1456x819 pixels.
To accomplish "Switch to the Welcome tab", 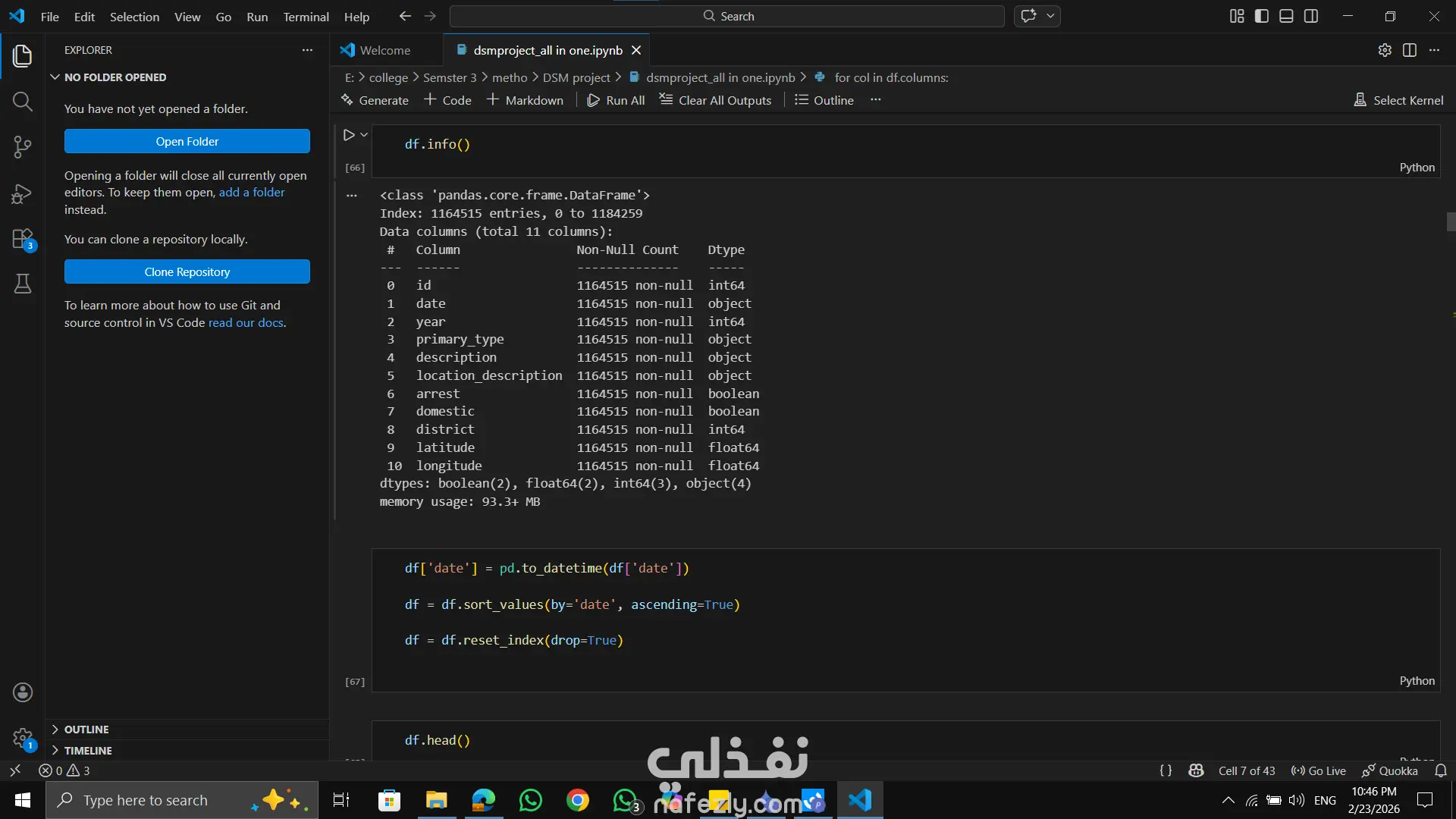I will point(384,50).
